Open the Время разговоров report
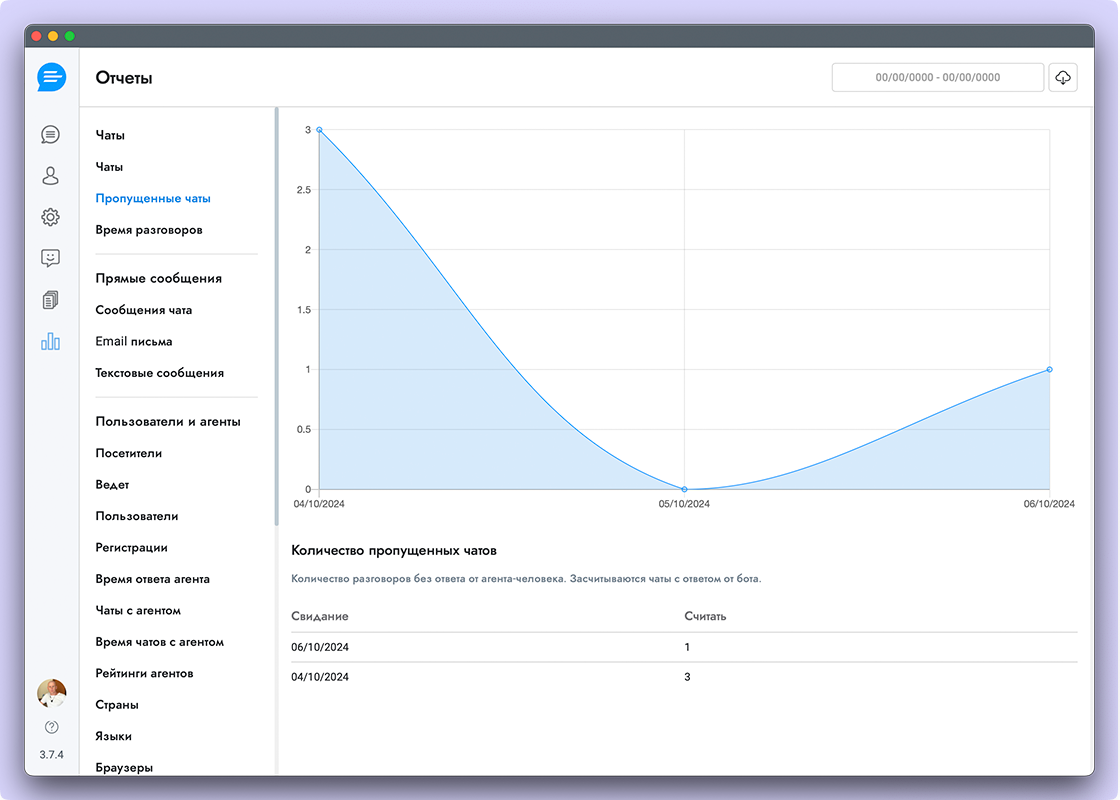The width and height of the screenshot is (1120, 800). (x=149, y=230)
